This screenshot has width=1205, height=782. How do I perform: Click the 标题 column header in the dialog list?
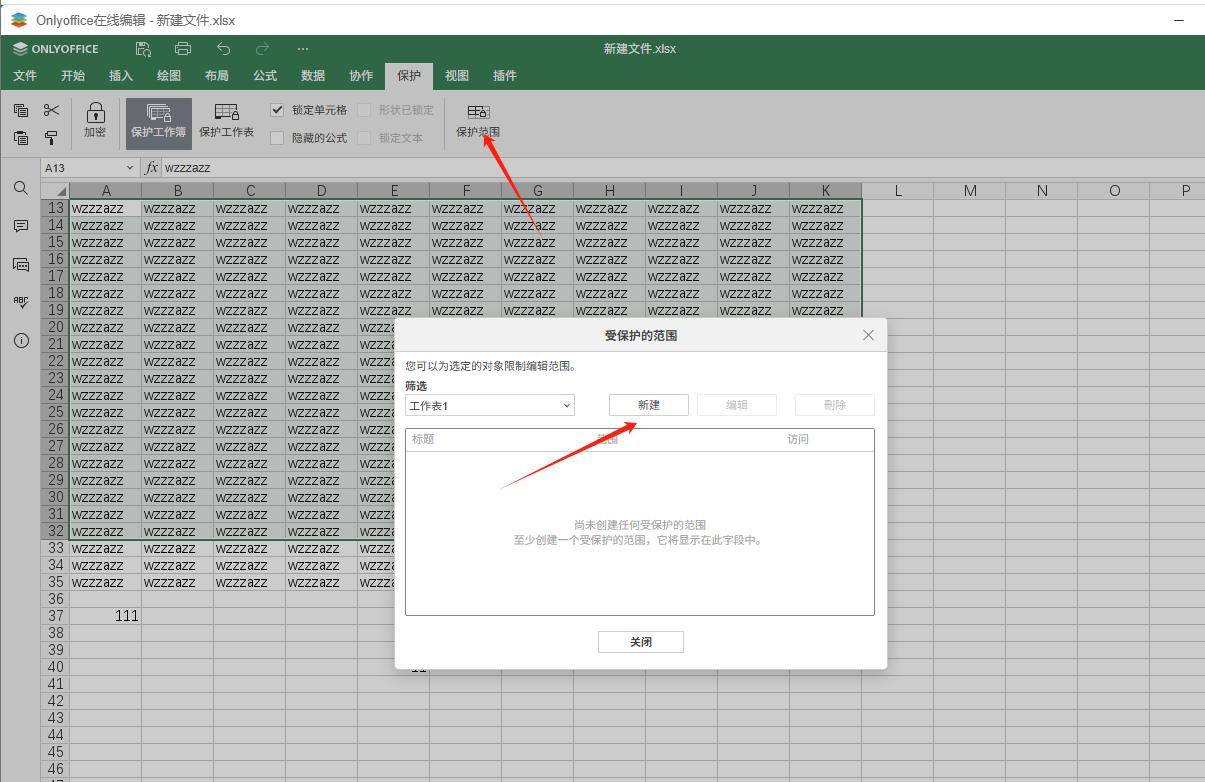(423, 439)
